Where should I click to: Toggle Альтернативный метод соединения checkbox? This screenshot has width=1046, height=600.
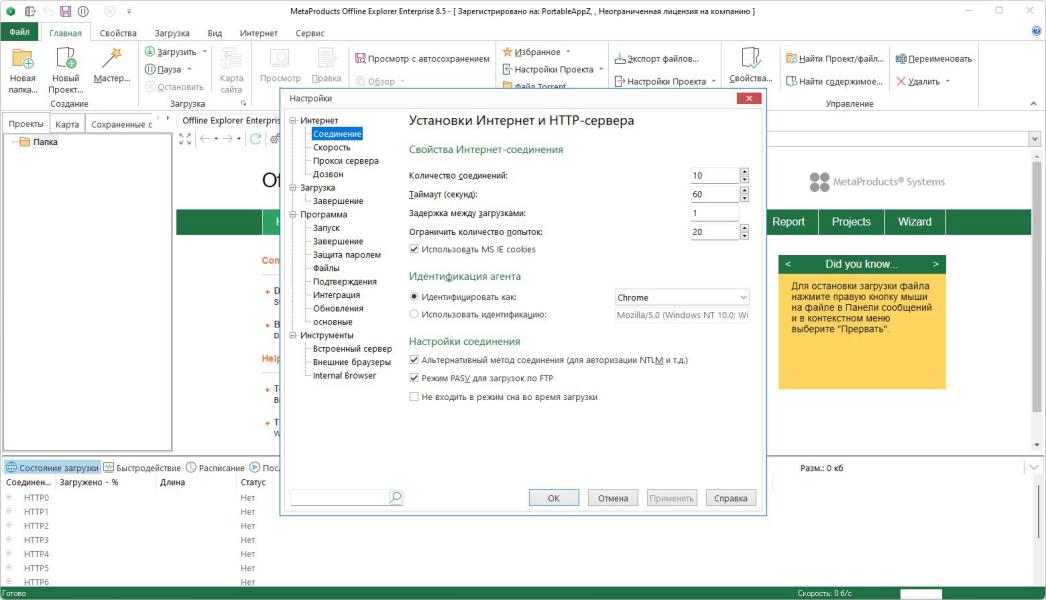point(414,360)
